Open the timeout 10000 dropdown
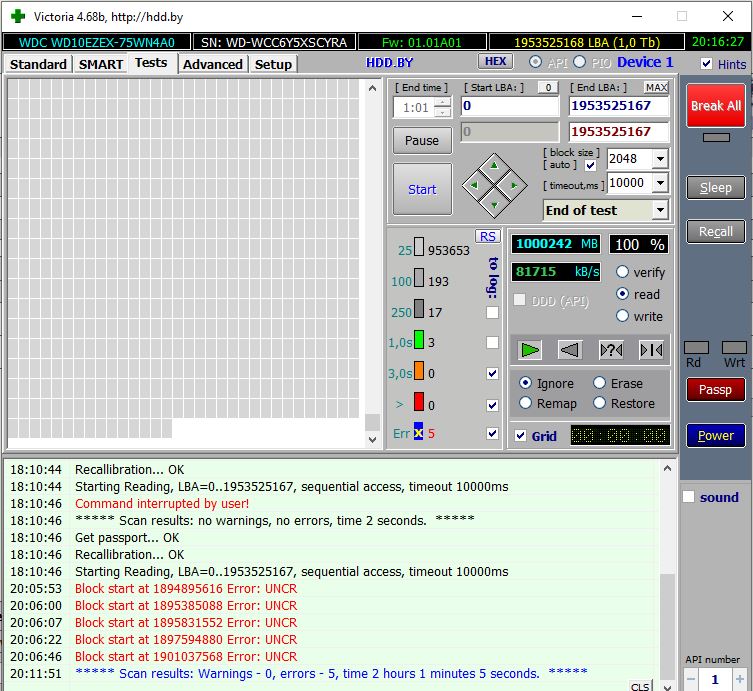 point(660,183)
